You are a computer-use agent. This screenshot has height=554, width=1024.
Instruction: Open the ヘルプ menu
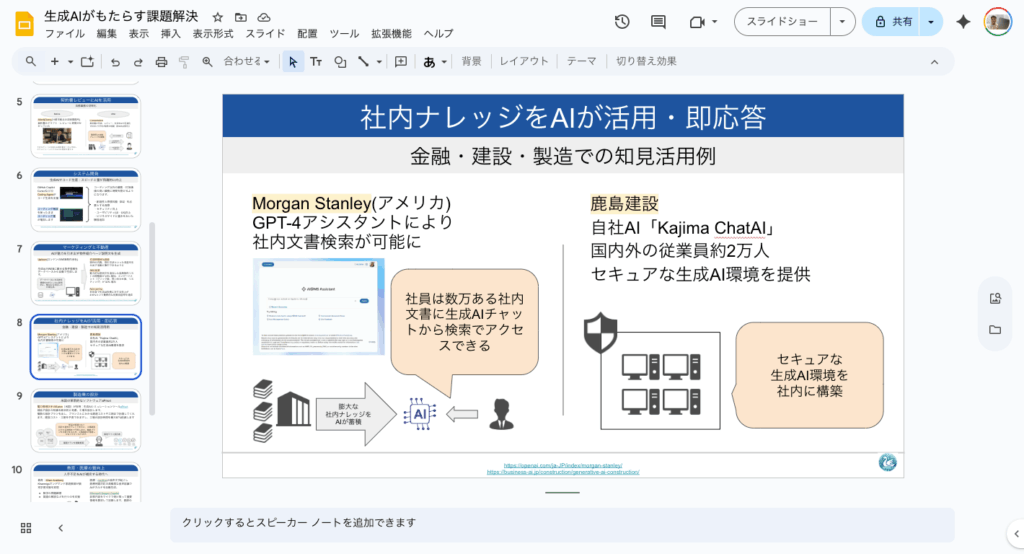[x=438, y=34]
